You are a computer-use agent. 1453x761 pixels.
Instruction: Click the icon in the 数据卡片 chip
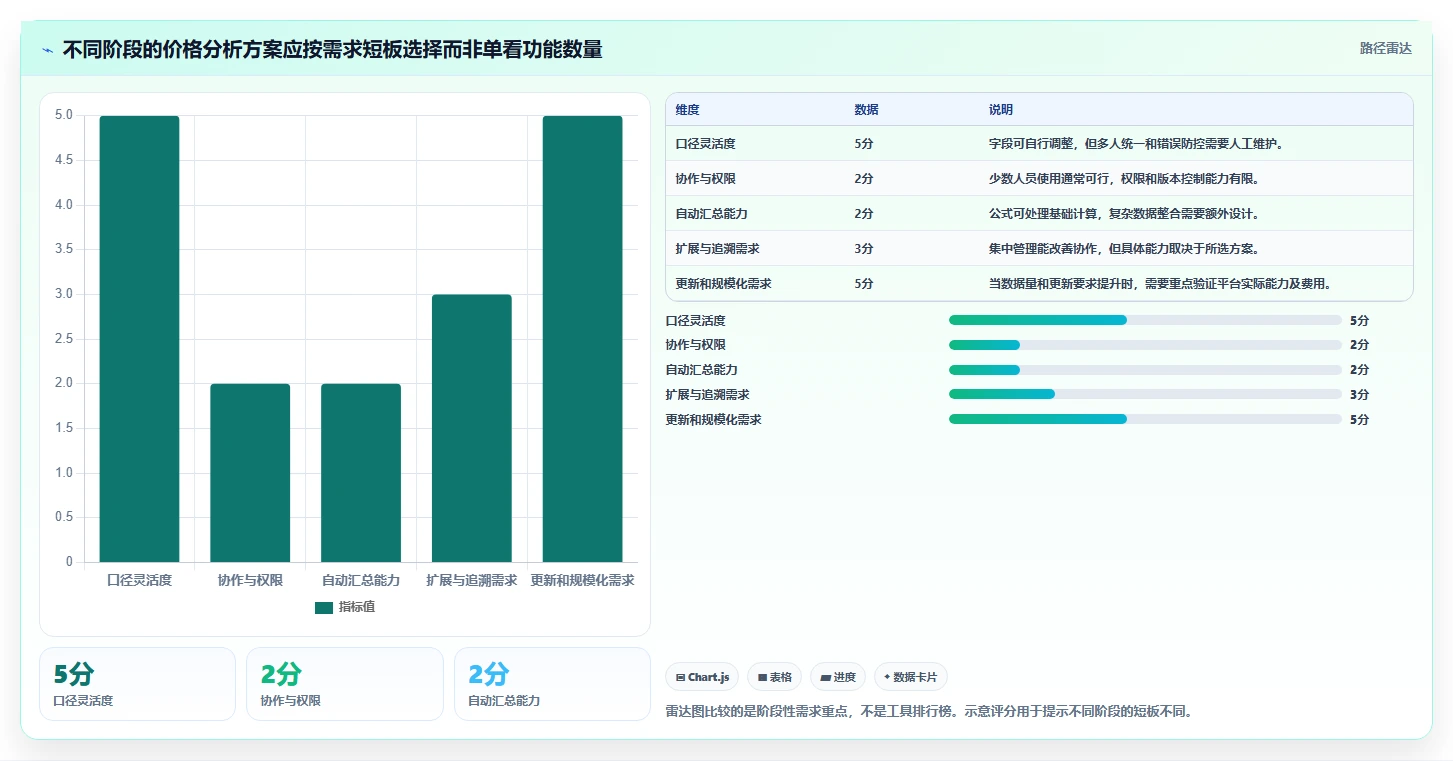(x=887, y=677)
